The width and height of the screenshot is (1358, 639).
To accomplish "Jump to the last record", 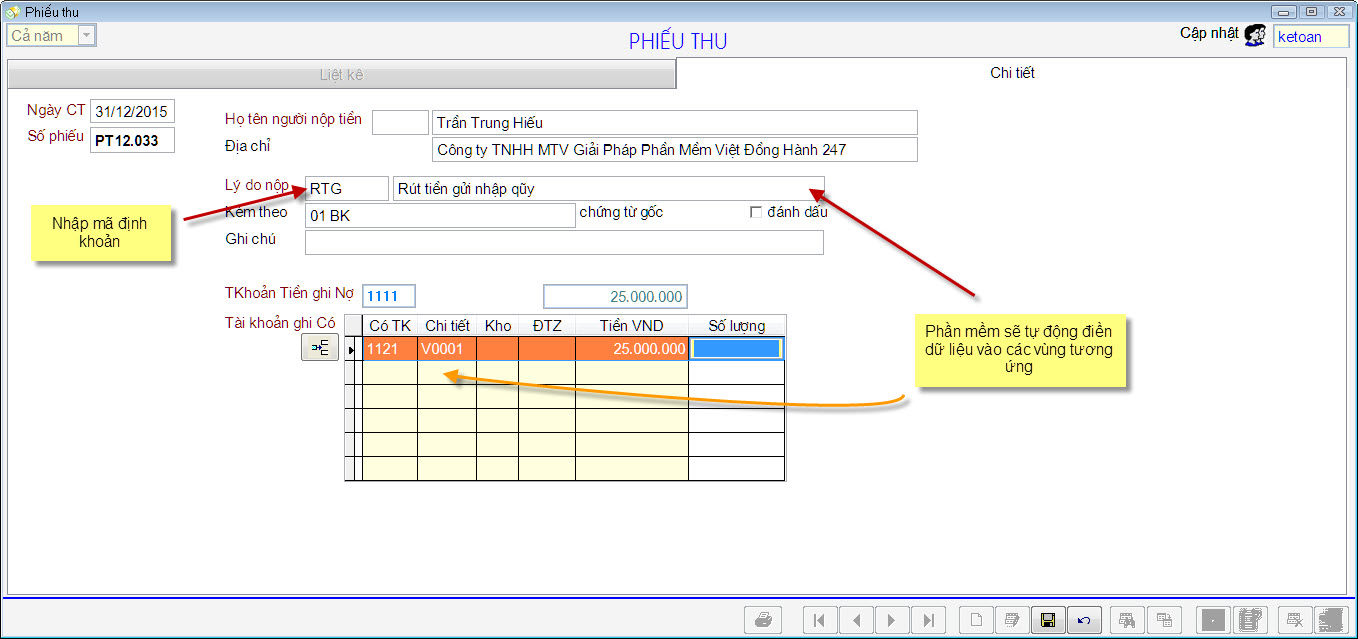I will [x=929, y=621].
